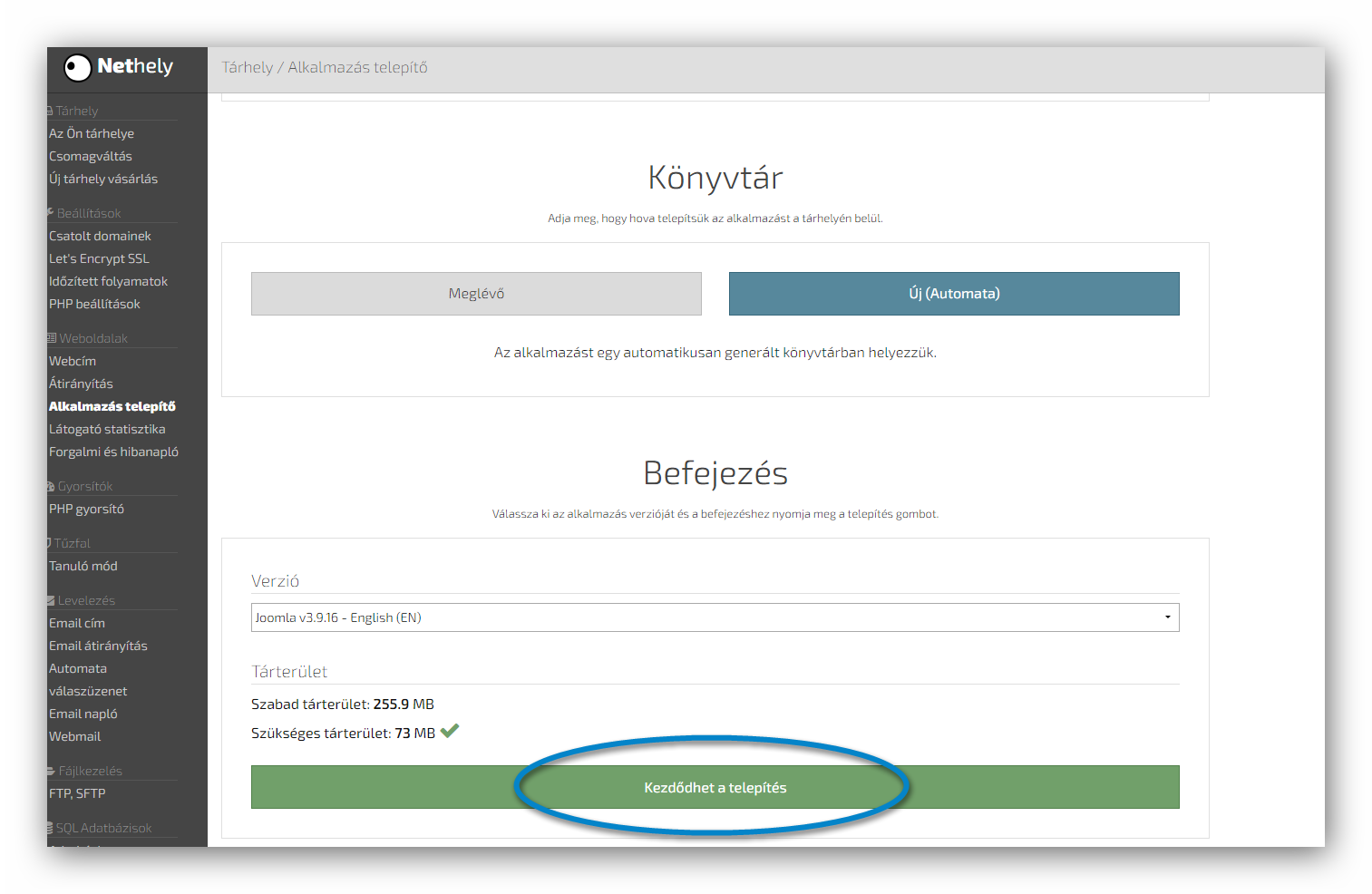The width and height of the screenshot is (1372, 894).
Task: Open Új tárhely vásárlás
Action: pos(103,179)
